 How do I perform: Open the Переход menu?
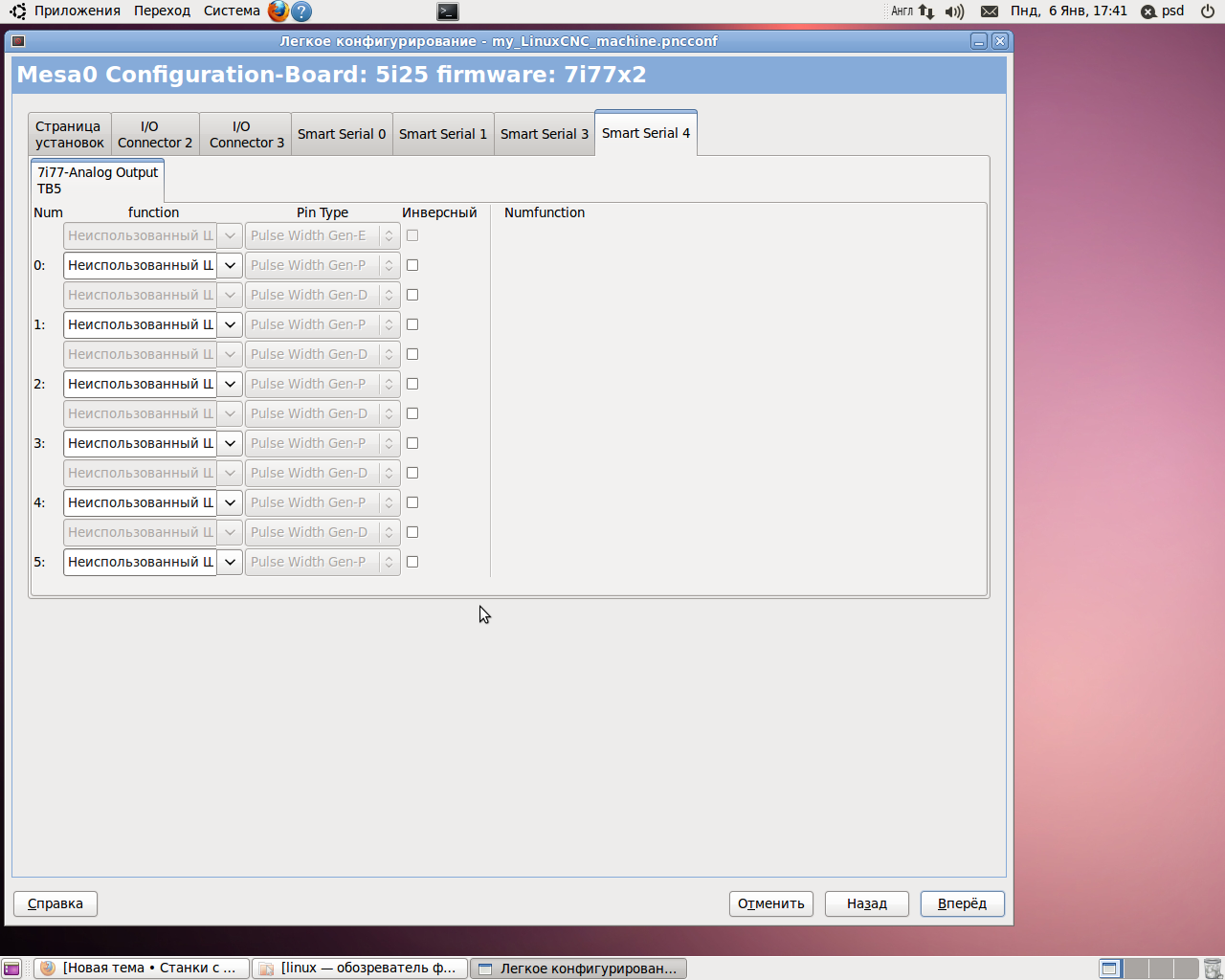pos(162,11)
